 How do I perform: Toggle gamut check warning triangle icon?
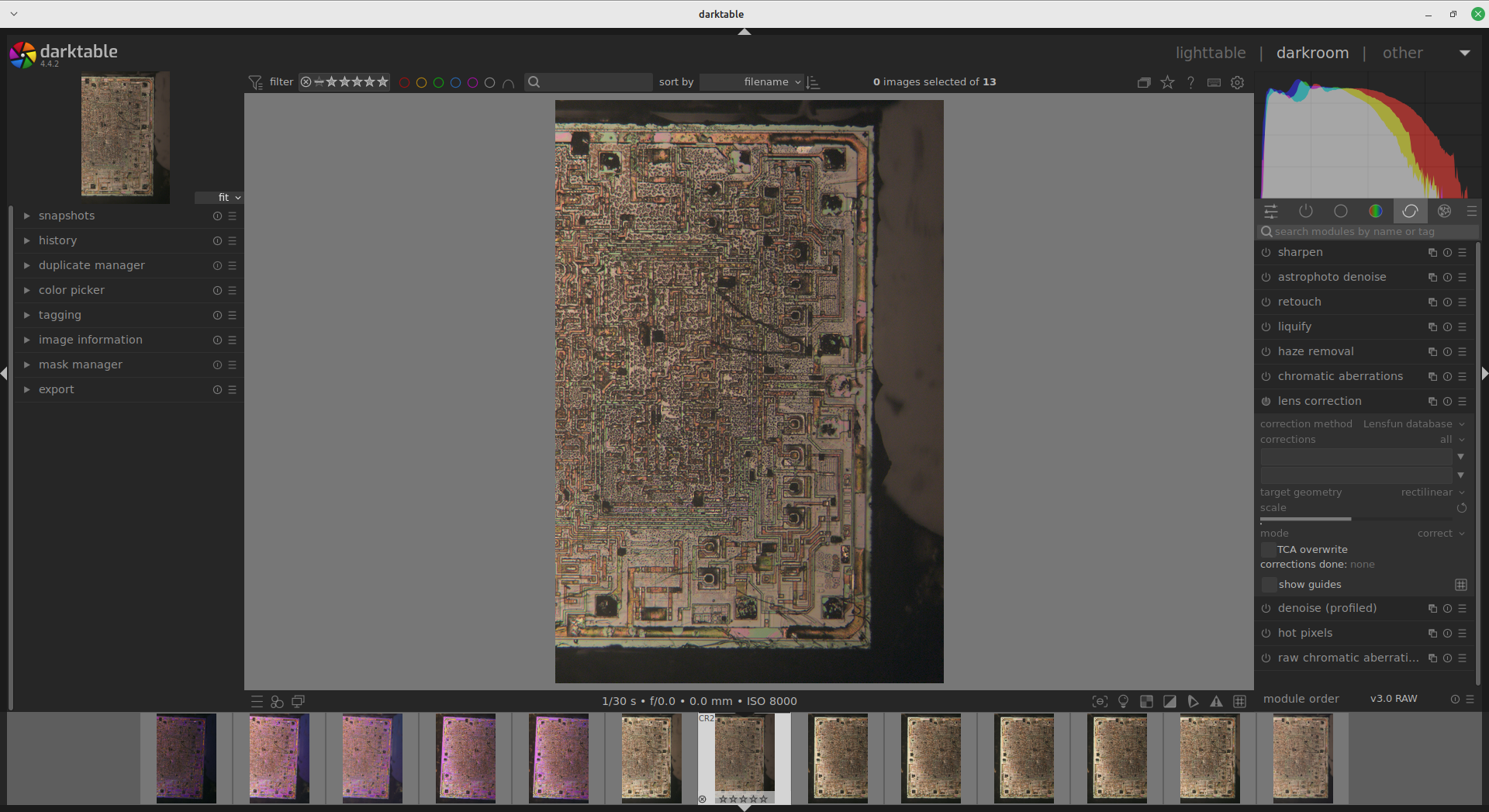[1216, 701]
